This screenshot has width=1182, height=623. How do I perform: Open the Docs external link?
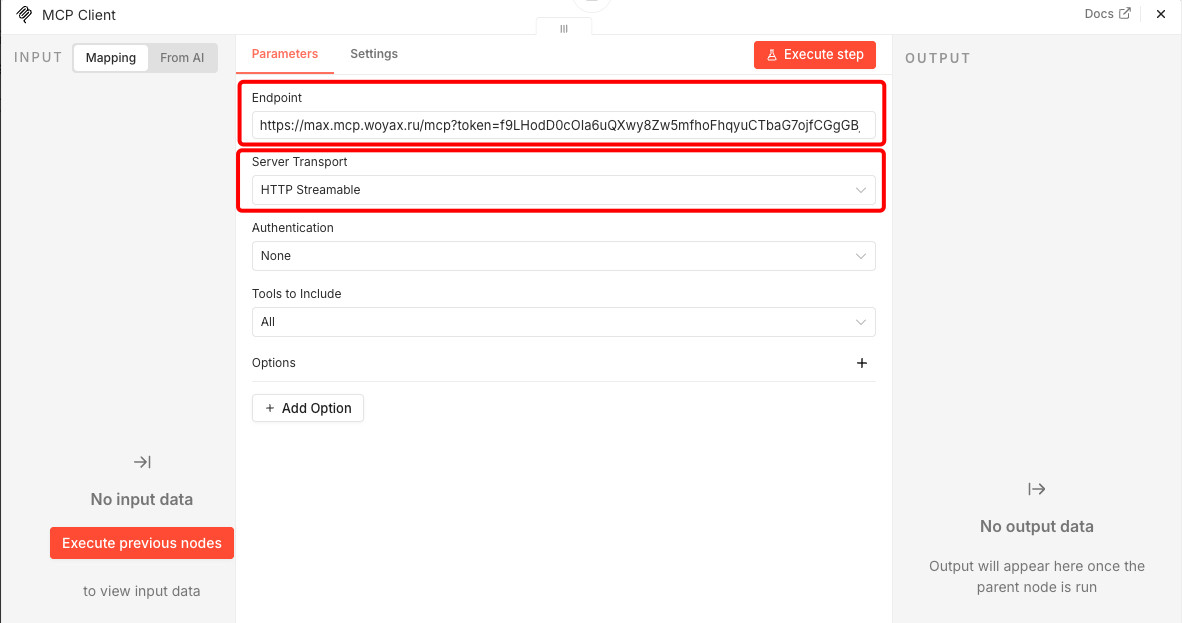[x=1107, y=14]
